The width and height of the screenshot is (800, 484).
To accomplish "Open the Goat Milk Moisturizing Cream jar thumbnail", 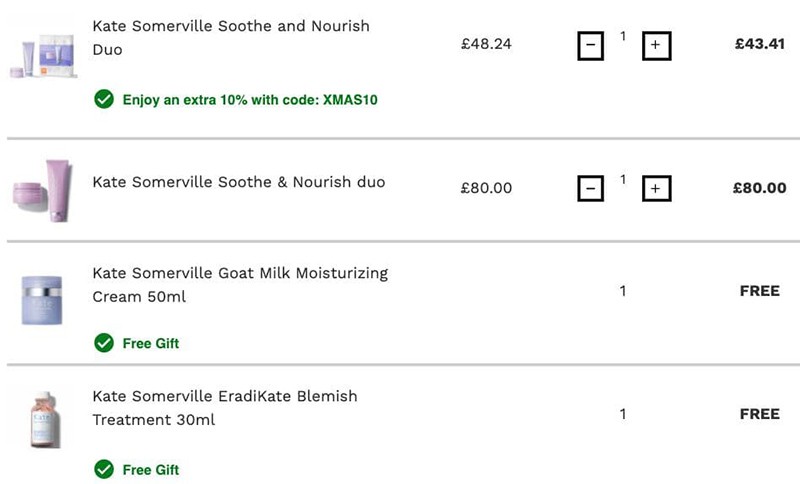I will pyautogui.click(x=42, y=300).
